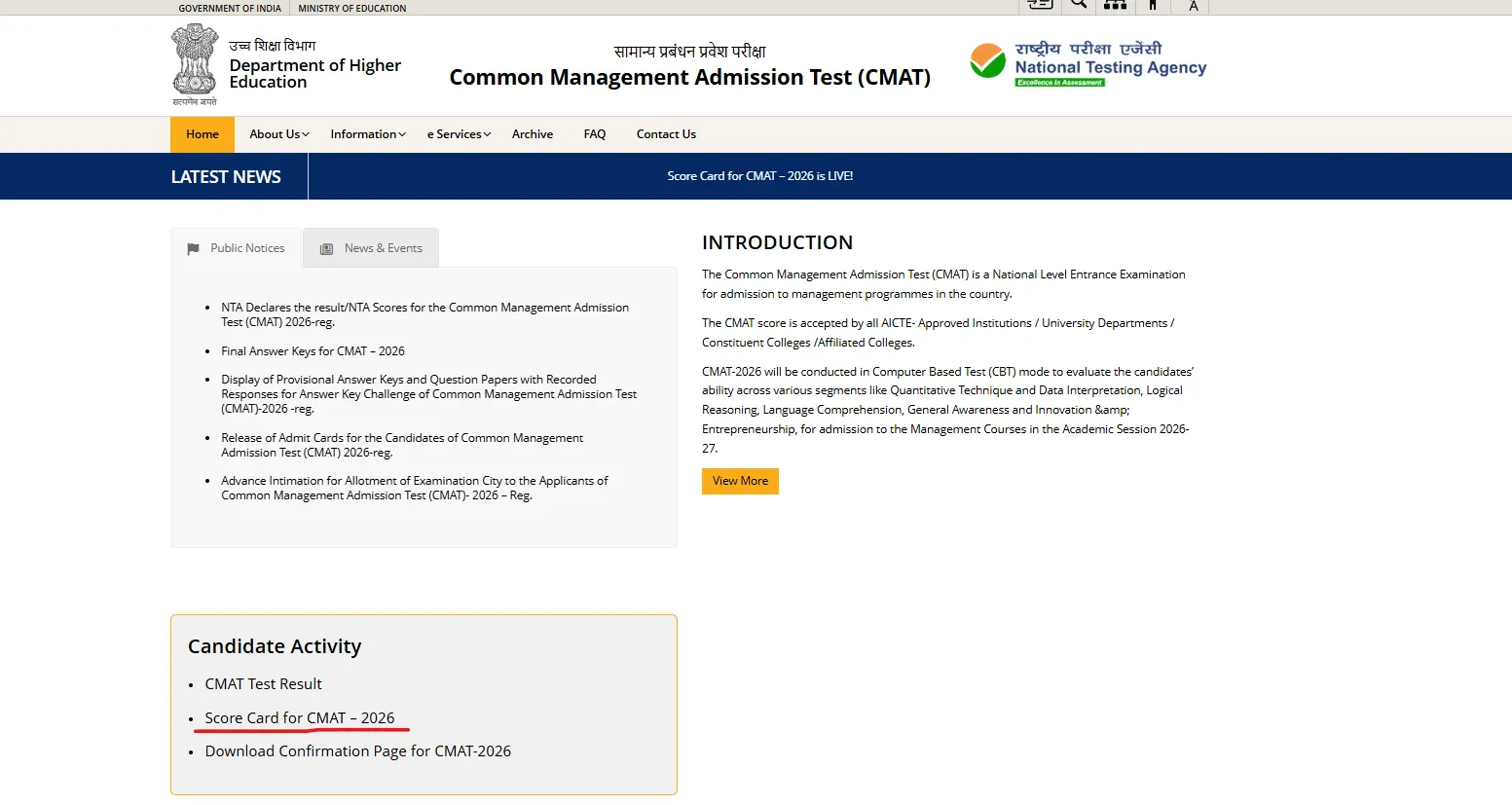Click the Government of India emblem logo

click(195, 64)
